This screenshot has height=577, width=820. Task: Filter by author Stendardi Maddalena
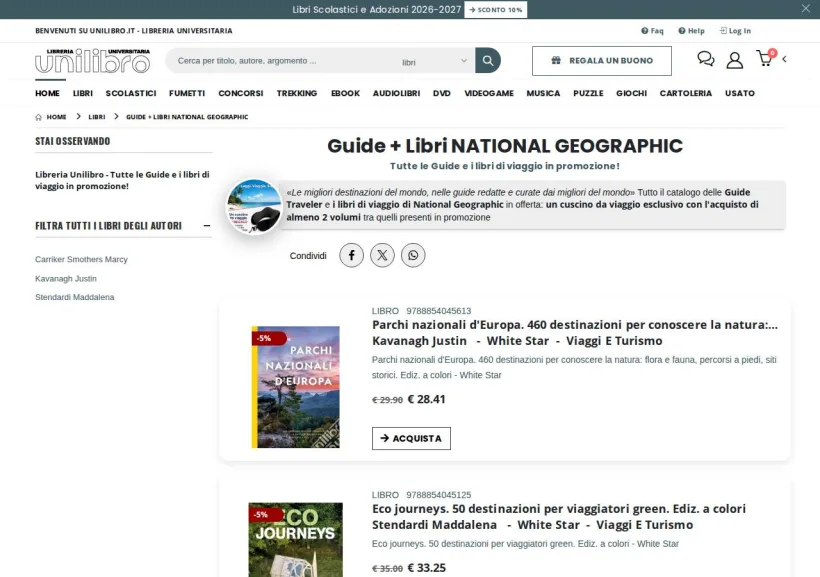click(74, 297)
